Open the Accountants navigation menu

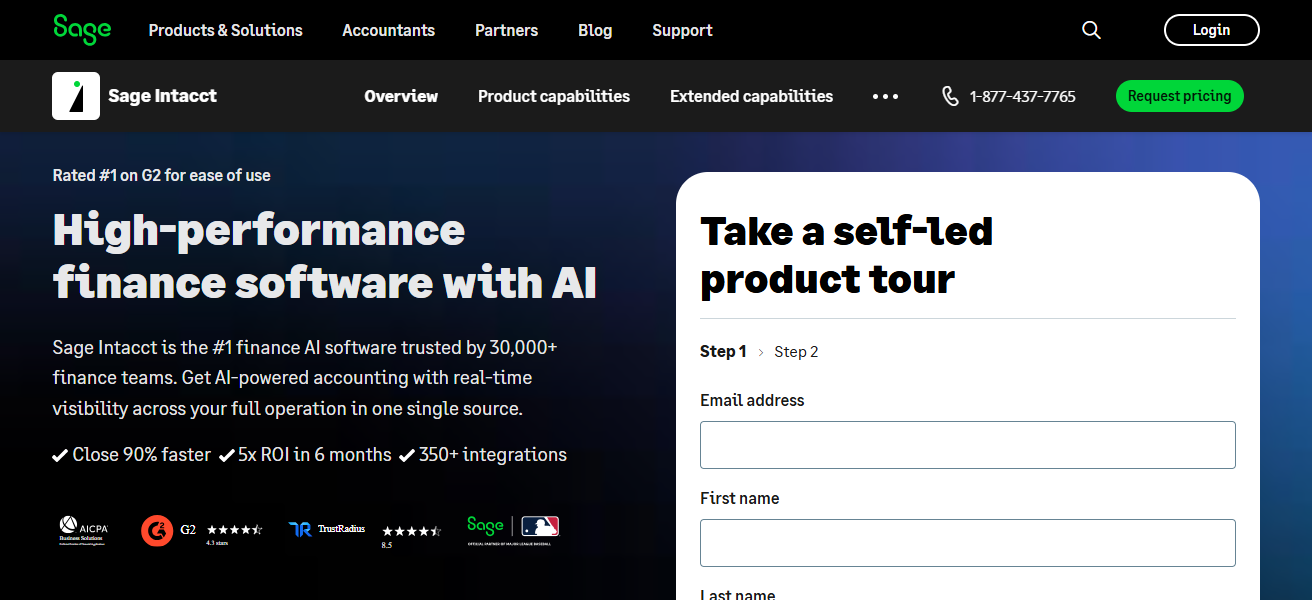pyautogui.click(x=388, y=30)
